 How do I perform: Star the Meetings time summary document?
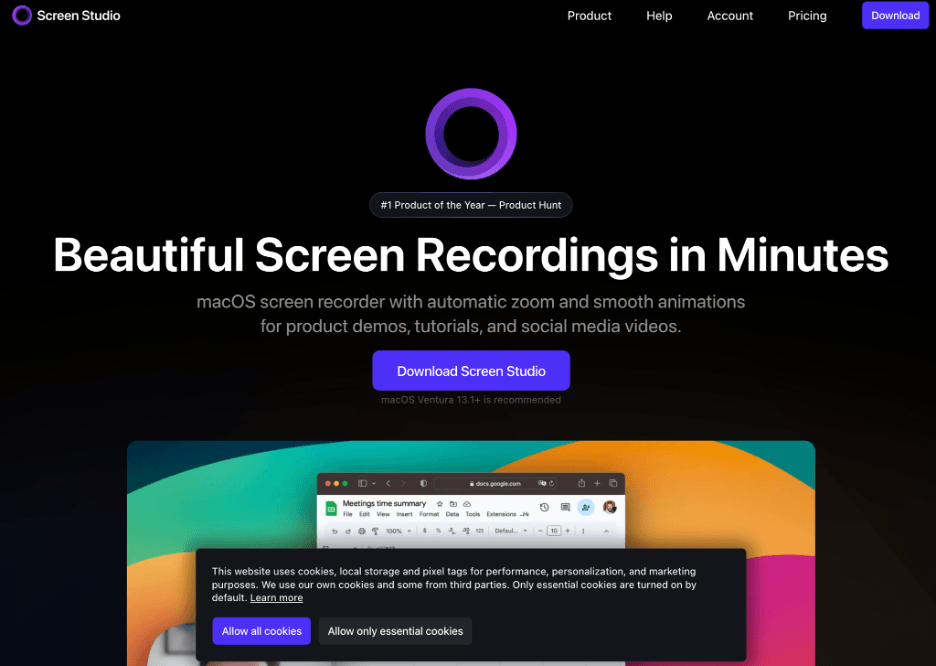[440, 504]
